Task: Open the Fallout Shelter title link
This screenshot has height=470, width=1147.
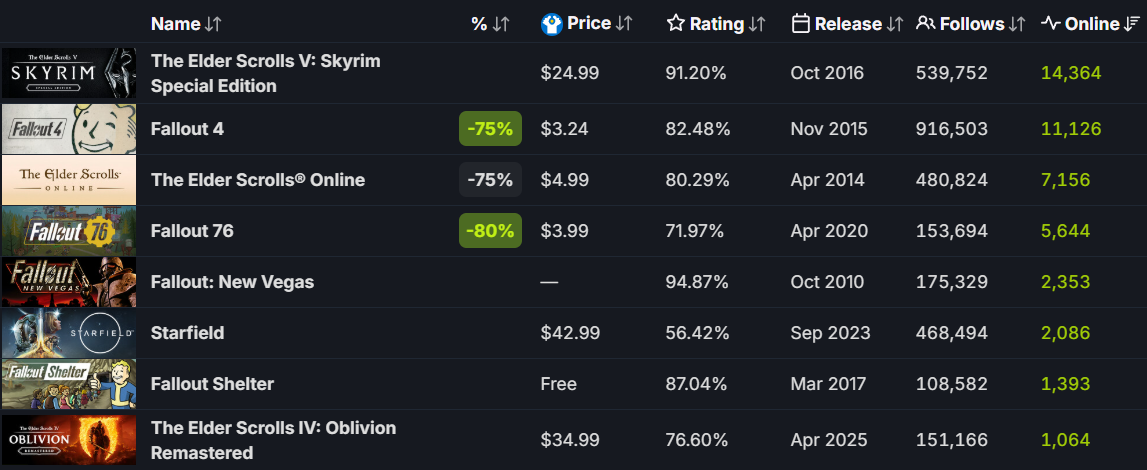Action: pos(212,384)
